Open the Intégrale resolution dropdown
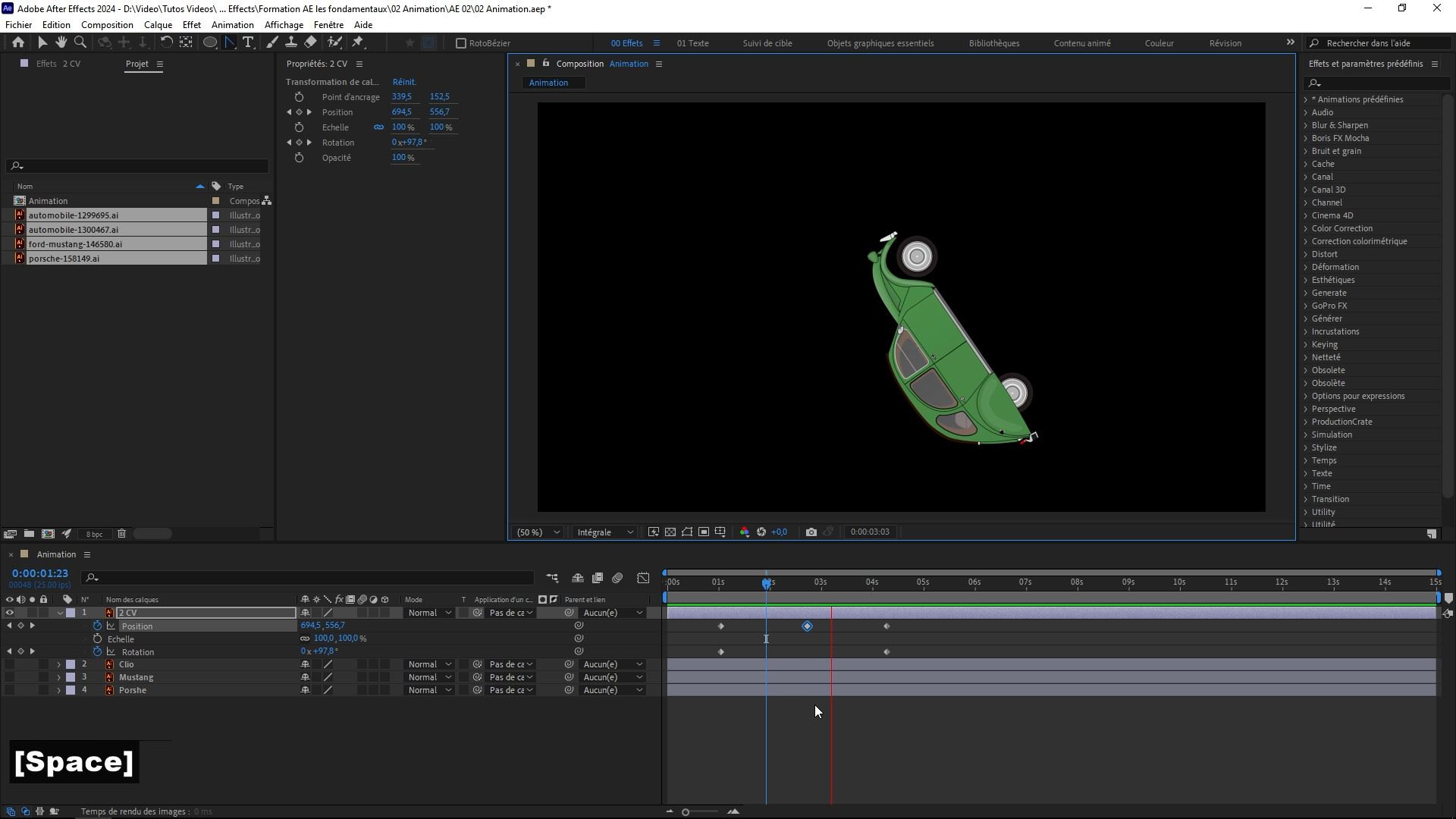This screenshot has width=1456, height=819. pos(604,532)
